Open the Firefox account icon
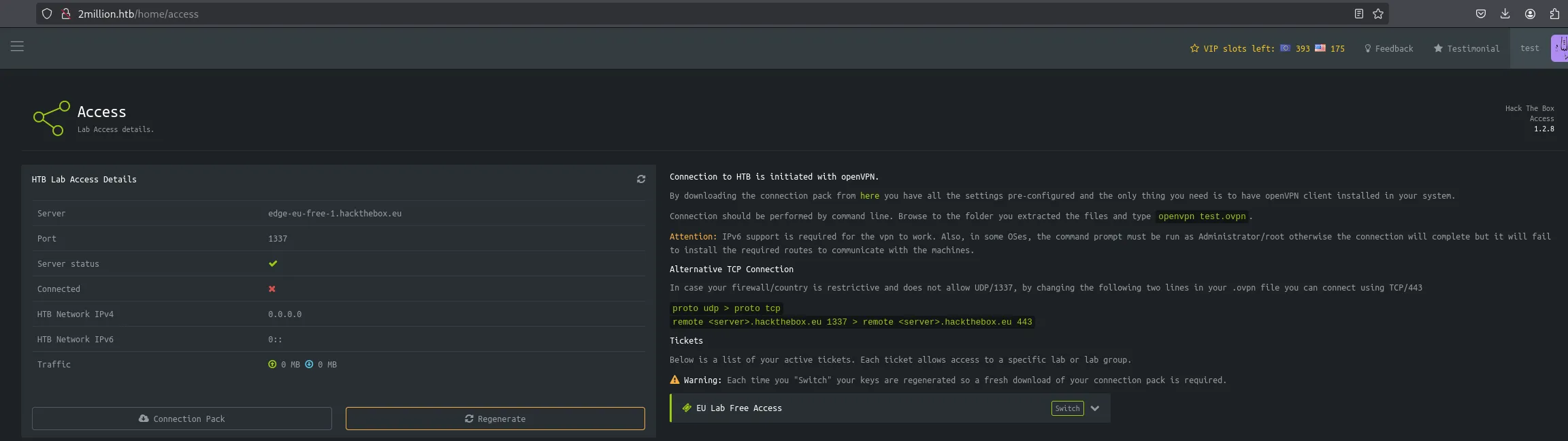Screen dimensions: 1568x441 (1530, 14)
